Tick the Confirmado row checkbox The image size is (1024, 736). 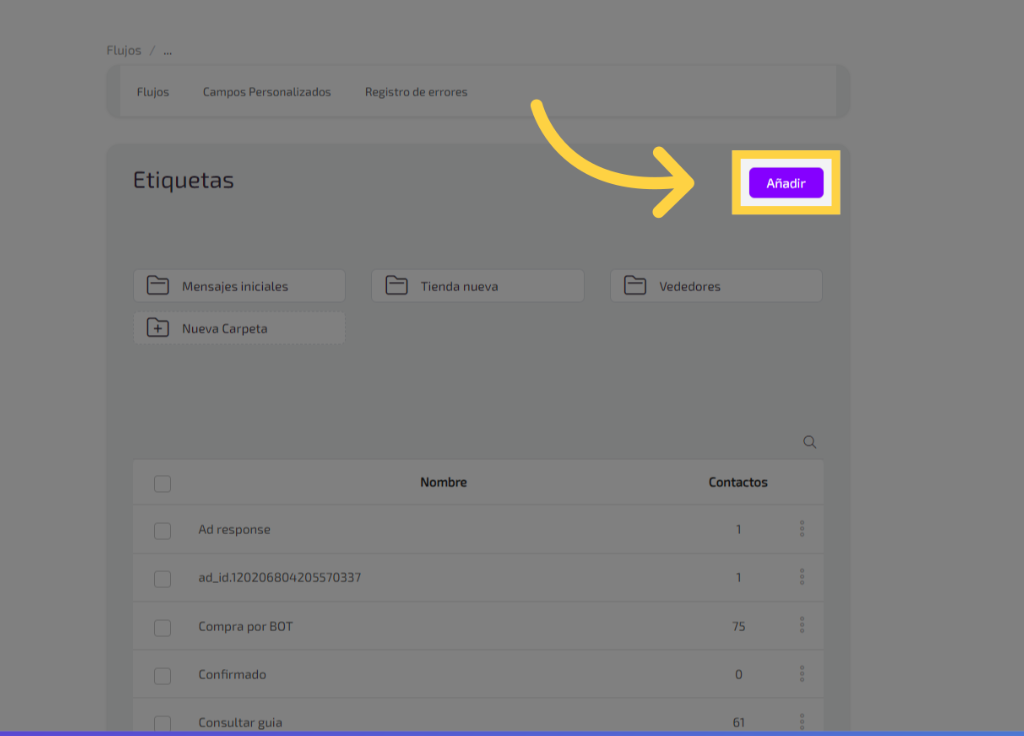[162, 676]
